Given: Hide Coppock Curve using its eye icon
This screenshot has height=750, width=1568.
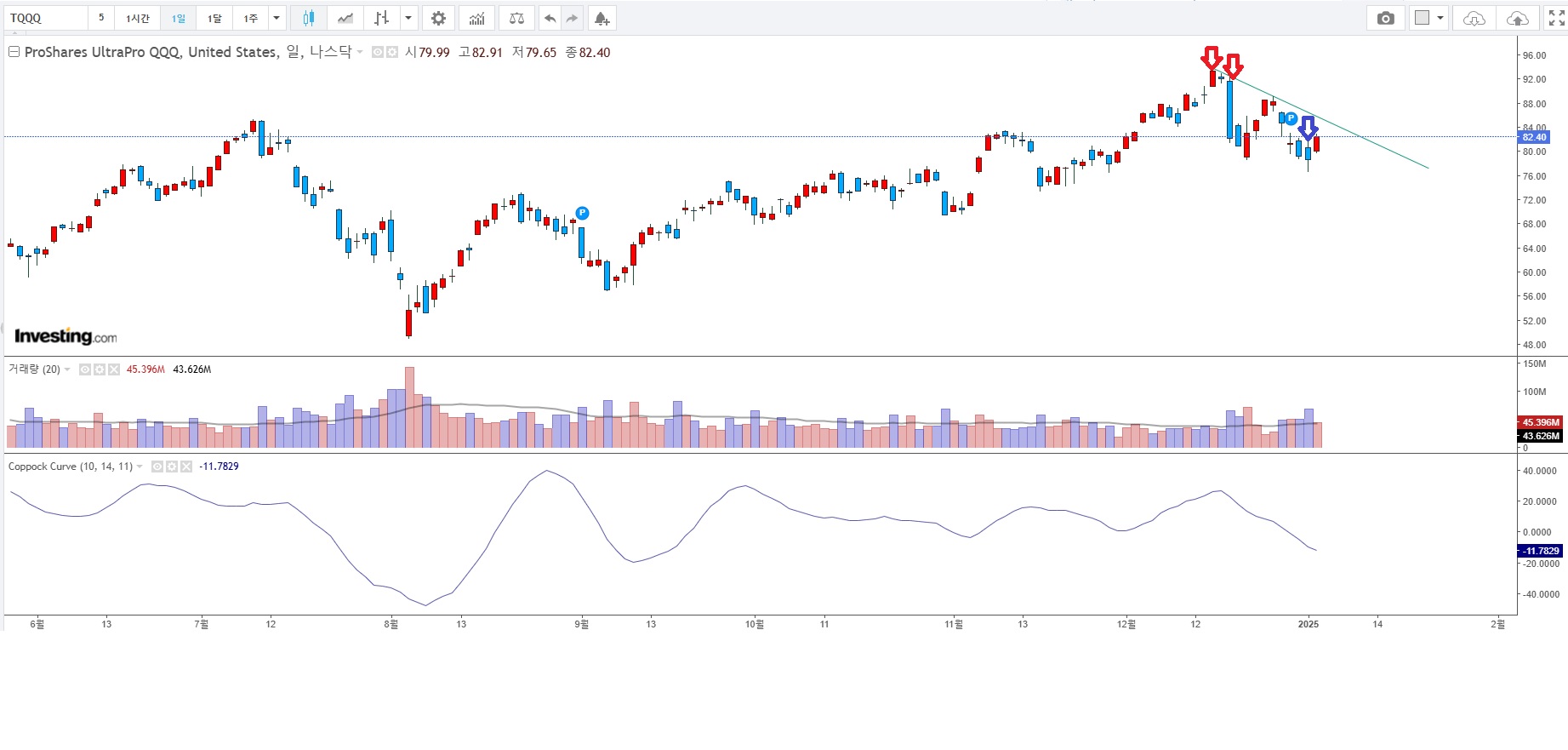Looking at the screenshot, I should point(157,467).
